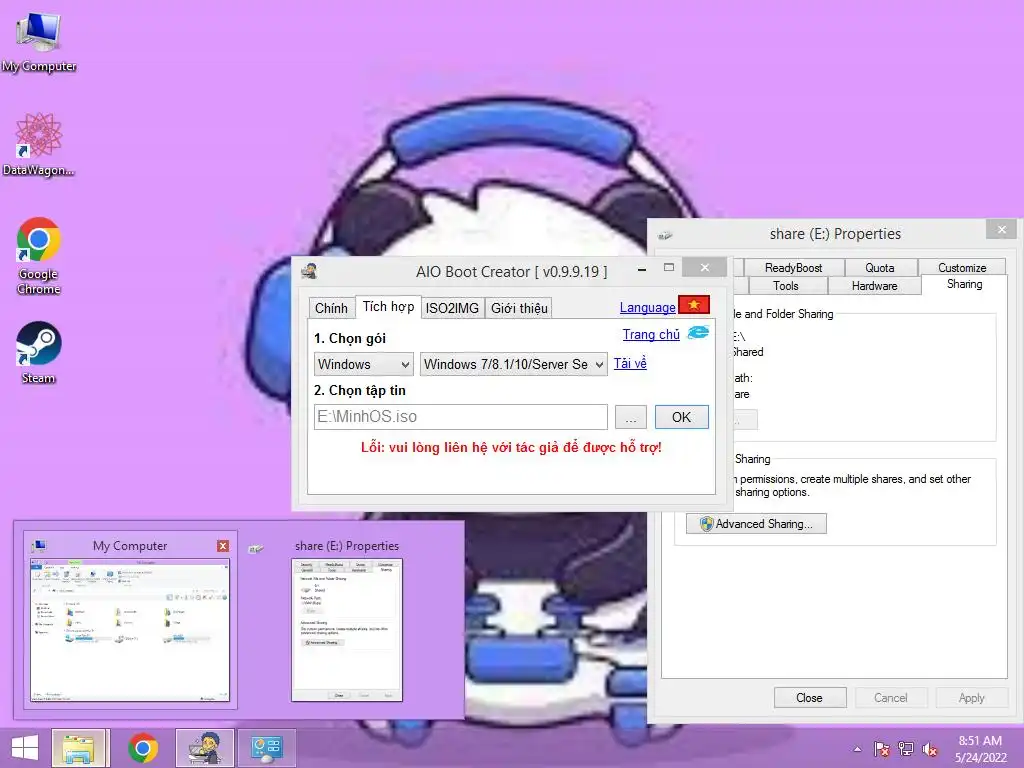Viewport: 1024px width, 768px height.
Task: Click the Action Center flag tray icon
Action: [881, 749]
